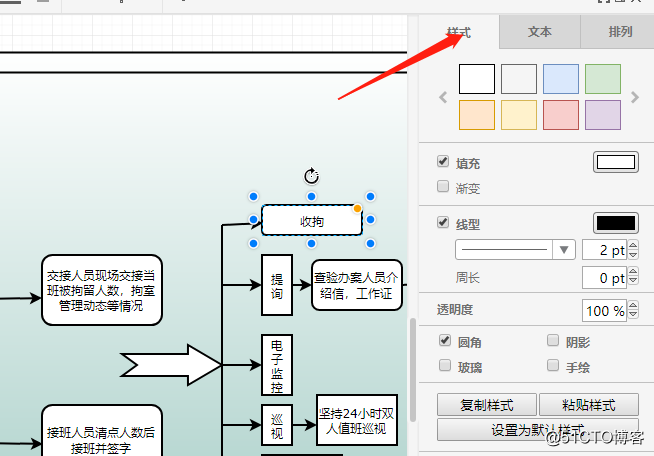Open the fill color picker
654x456 pixels.
[x=616, y=162]
